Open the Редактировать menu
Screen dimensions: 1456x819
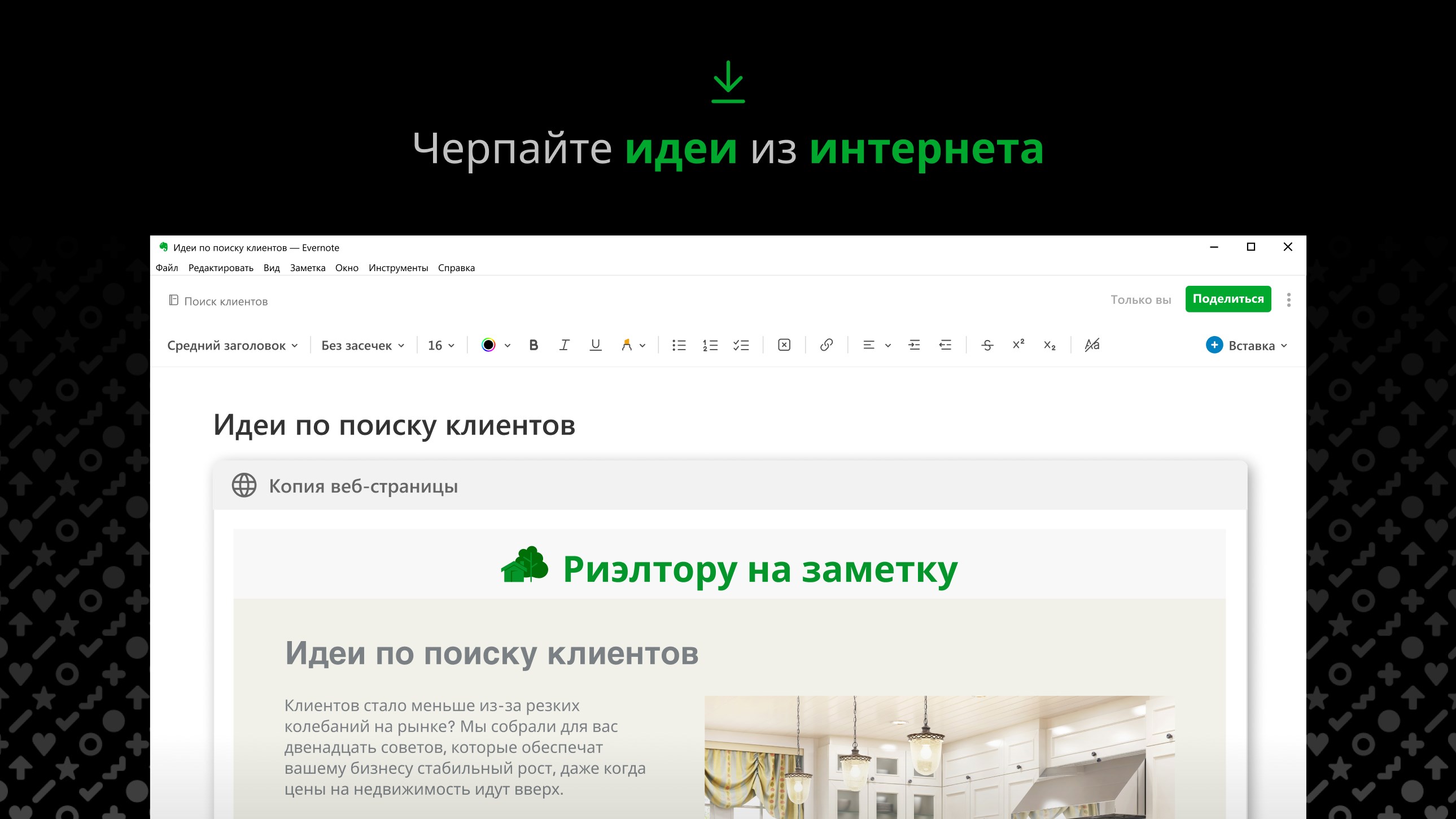[220, 268]
